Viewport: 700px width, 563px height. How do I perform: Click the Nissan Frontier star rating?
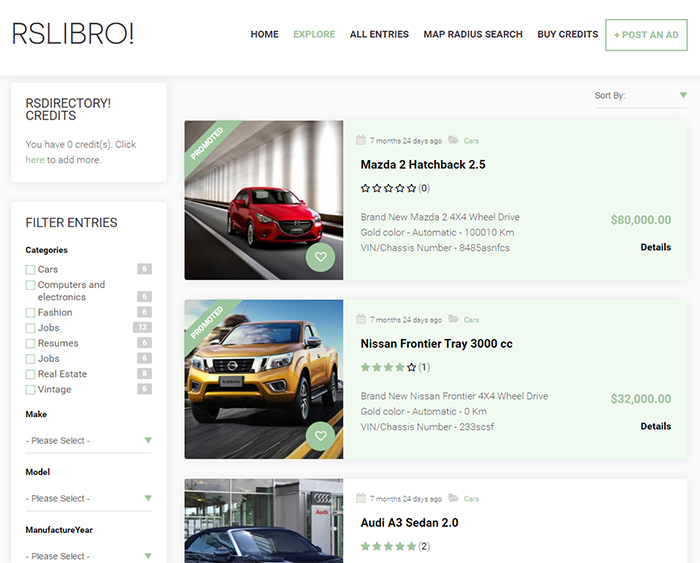[388, 367]
